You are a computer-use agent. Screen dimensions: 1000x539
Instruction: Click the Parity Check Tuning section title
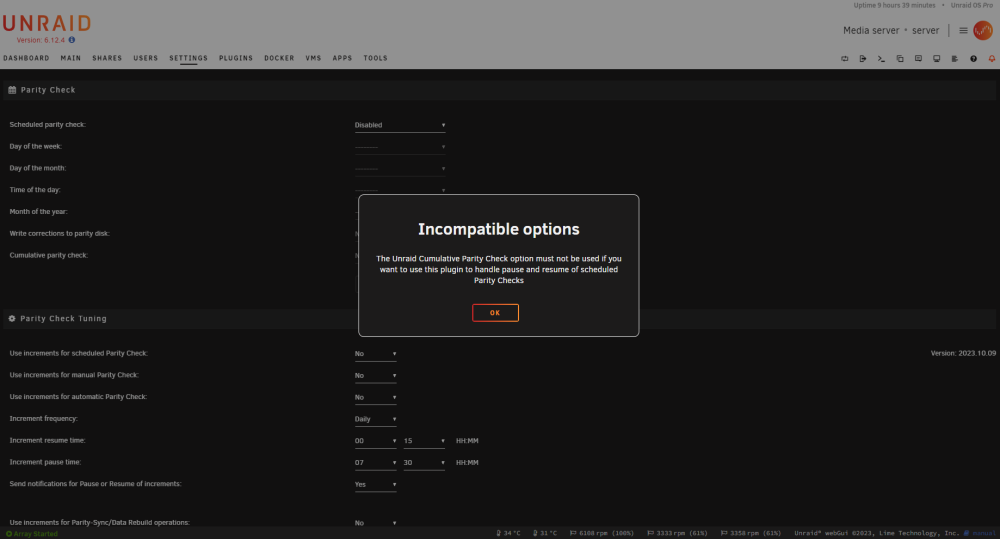click(63, 318)
